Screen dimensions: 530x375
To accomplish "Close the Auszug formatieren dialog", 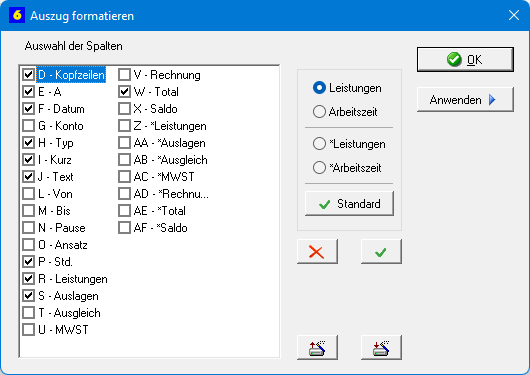I will [x=514, y=15].
